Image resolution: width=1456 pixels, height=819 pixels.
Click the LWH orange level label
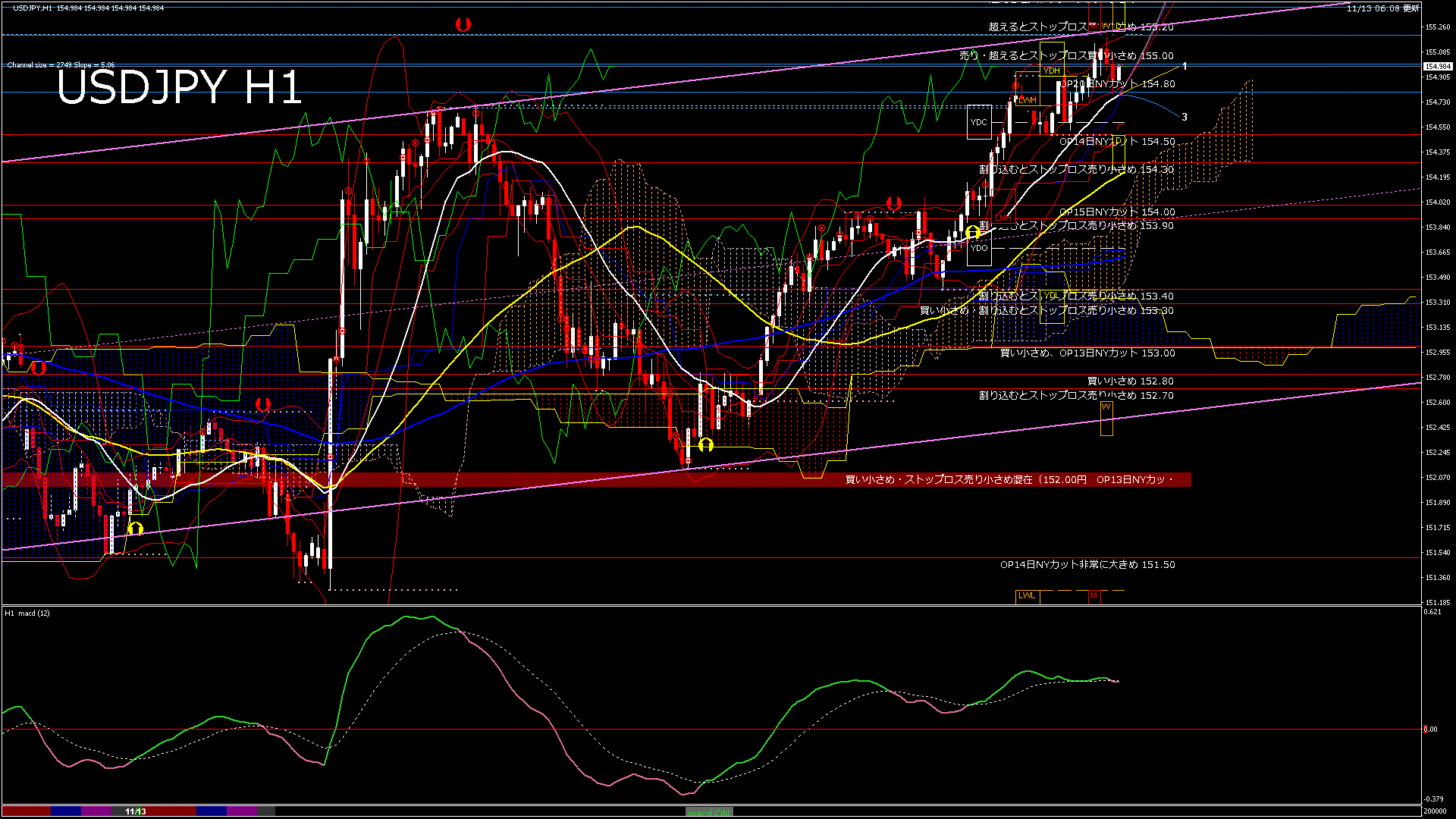click(1027, 100)
